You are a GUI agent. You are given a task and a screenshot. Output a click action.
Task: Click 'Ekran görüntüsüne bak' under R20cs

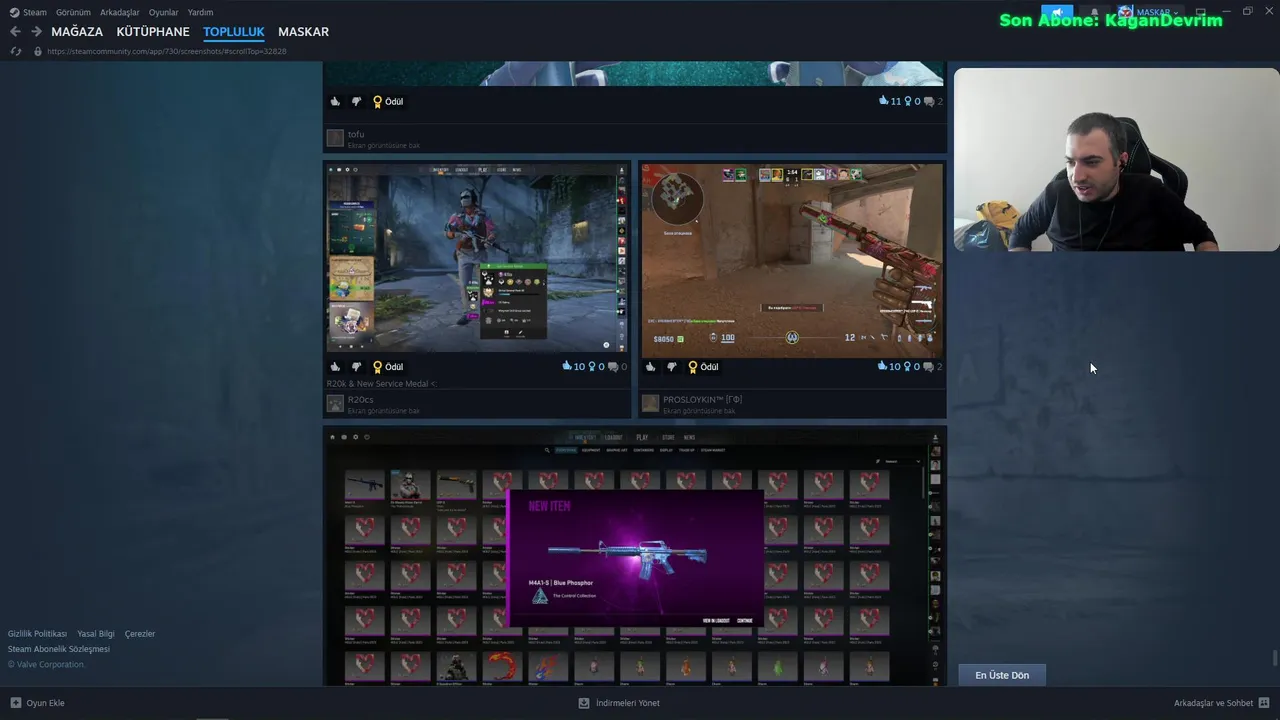(x=383, y=411)
